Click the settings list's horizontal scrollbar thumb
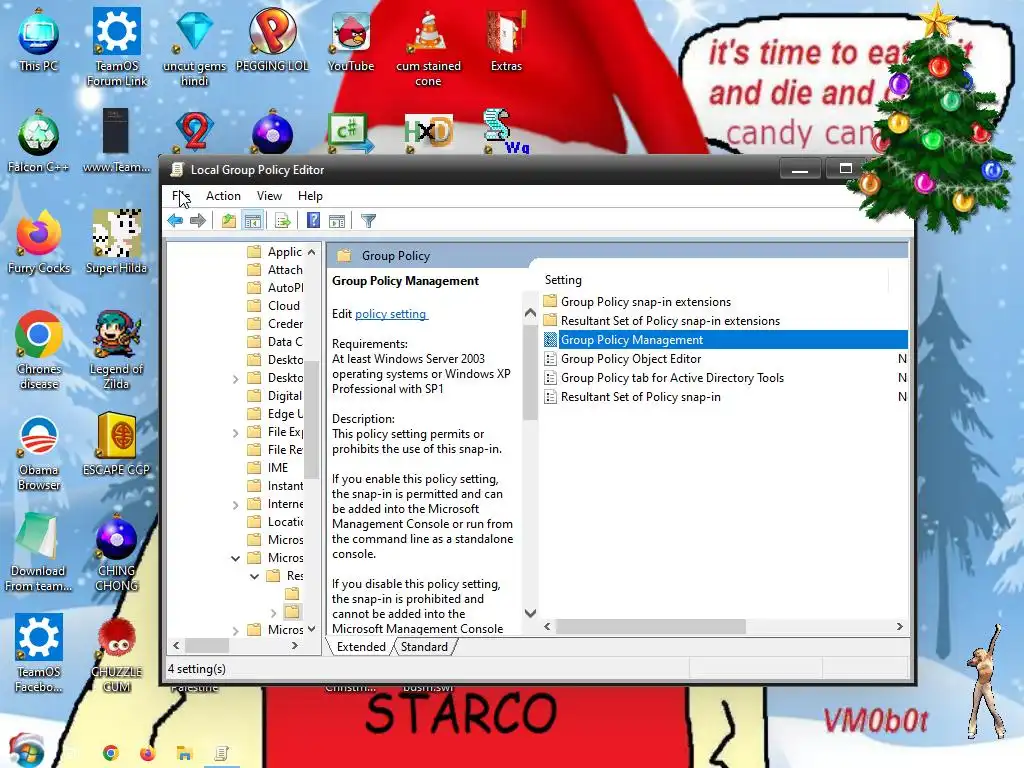Image resolution: width=1024 pixels, height=768 pixels. tap(650, 626)
